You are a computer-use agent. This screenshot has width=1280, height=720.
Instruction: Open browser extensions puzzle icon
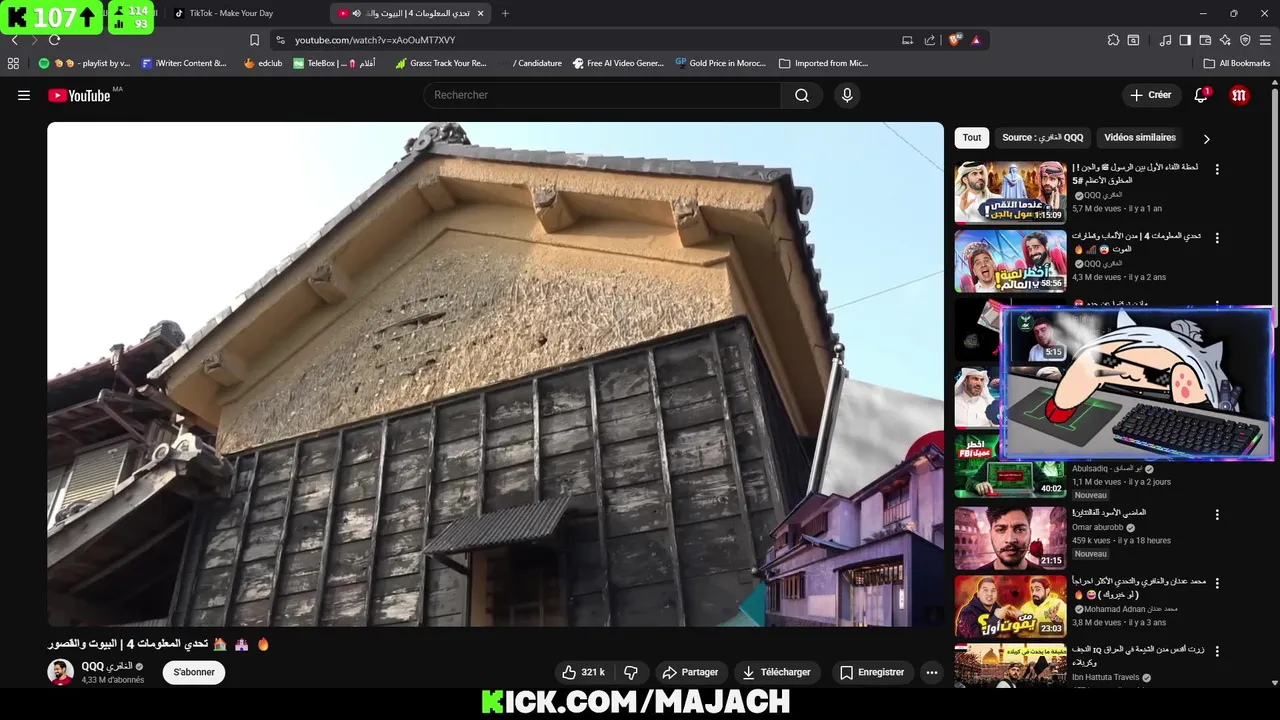tap(1113, 40)
